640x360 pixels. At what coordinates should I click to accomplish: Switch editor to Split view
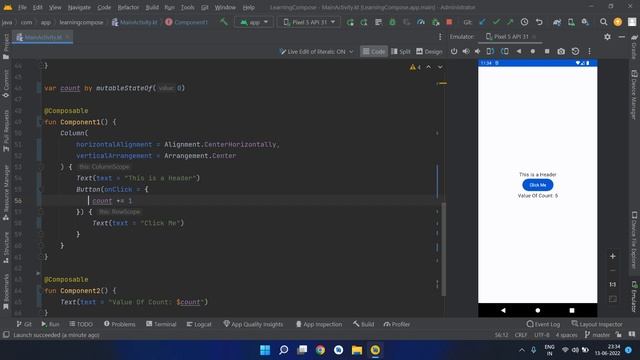[401, 51]
